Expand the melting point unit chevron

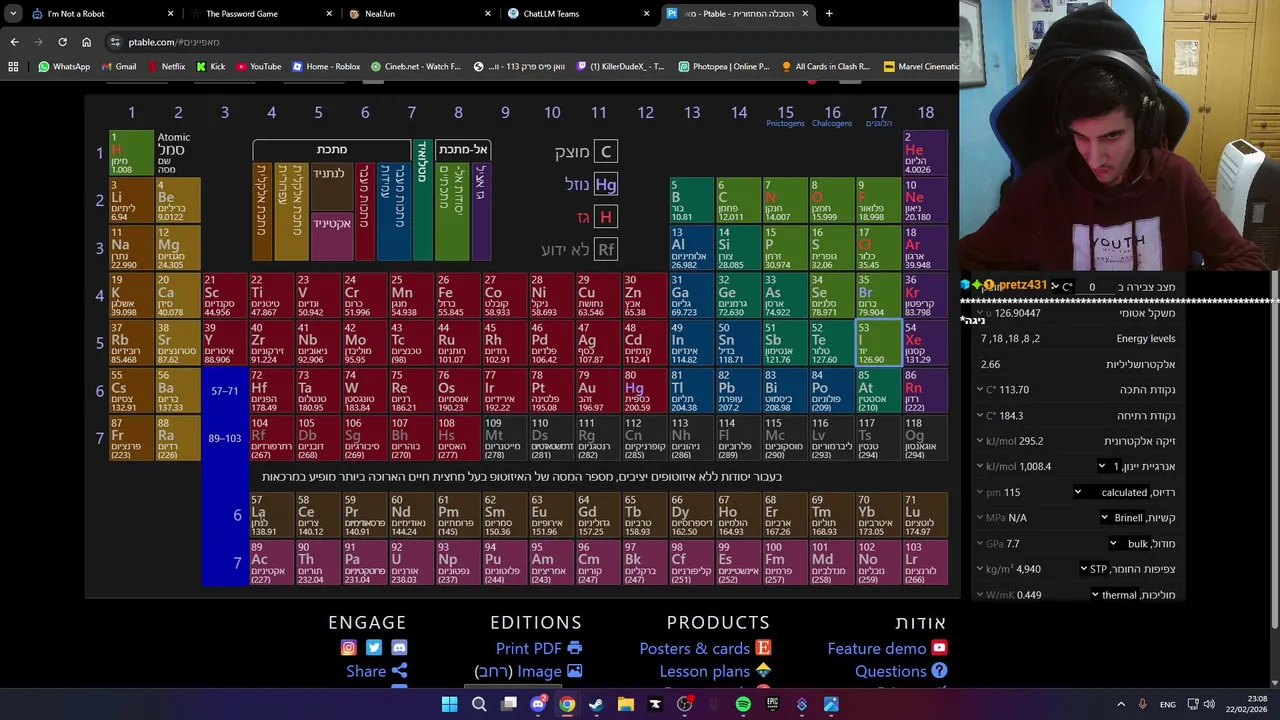click(x=980, y=390)
